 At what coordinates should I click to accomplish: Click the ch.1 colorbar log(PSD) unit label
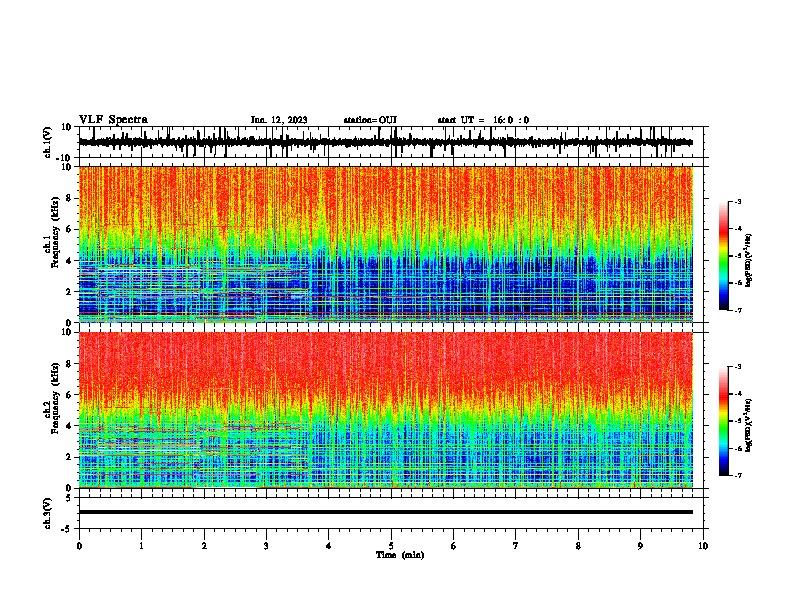749,261
